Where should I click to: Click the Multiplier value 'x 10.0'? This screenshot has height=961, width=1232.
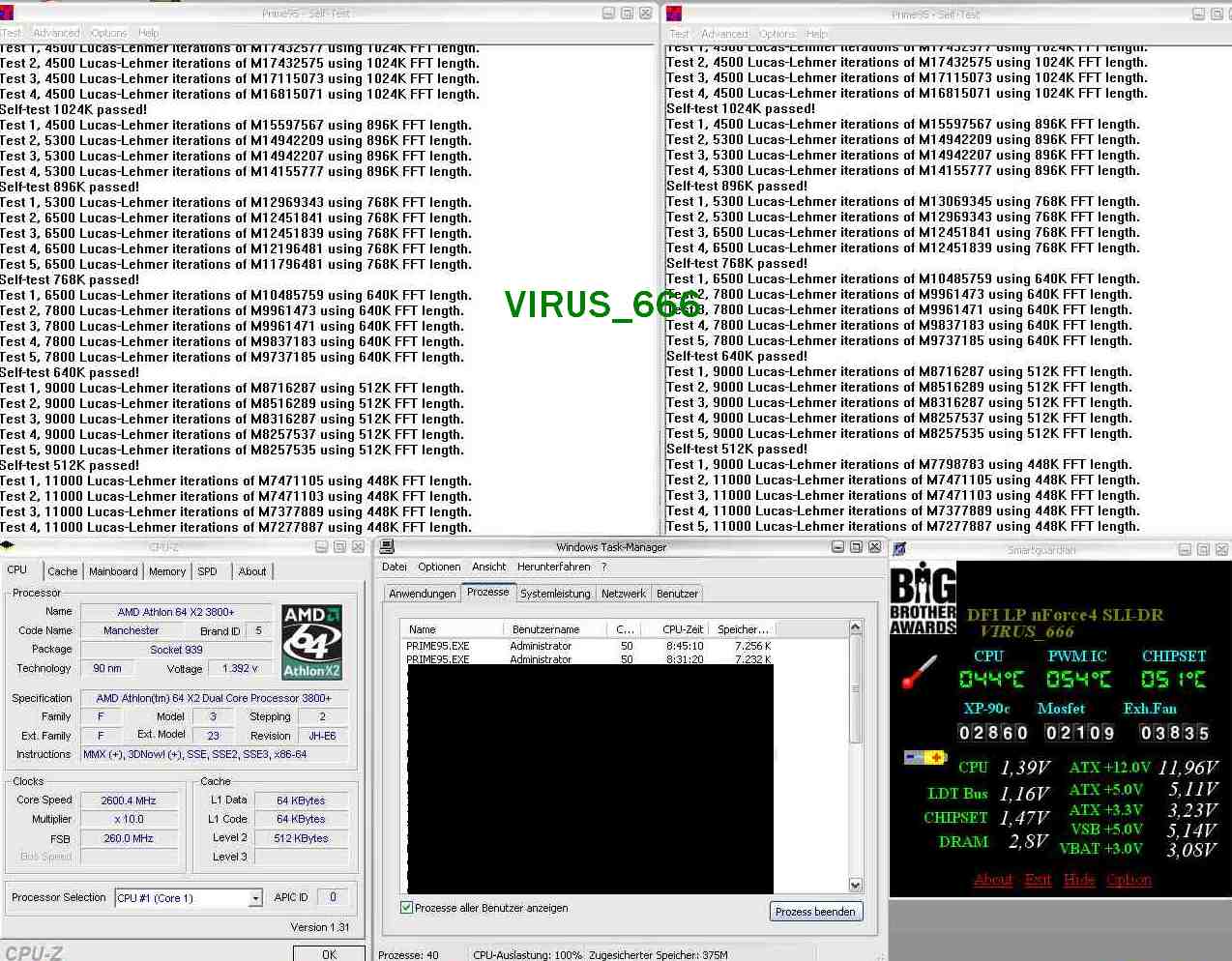tap(129, 819)
